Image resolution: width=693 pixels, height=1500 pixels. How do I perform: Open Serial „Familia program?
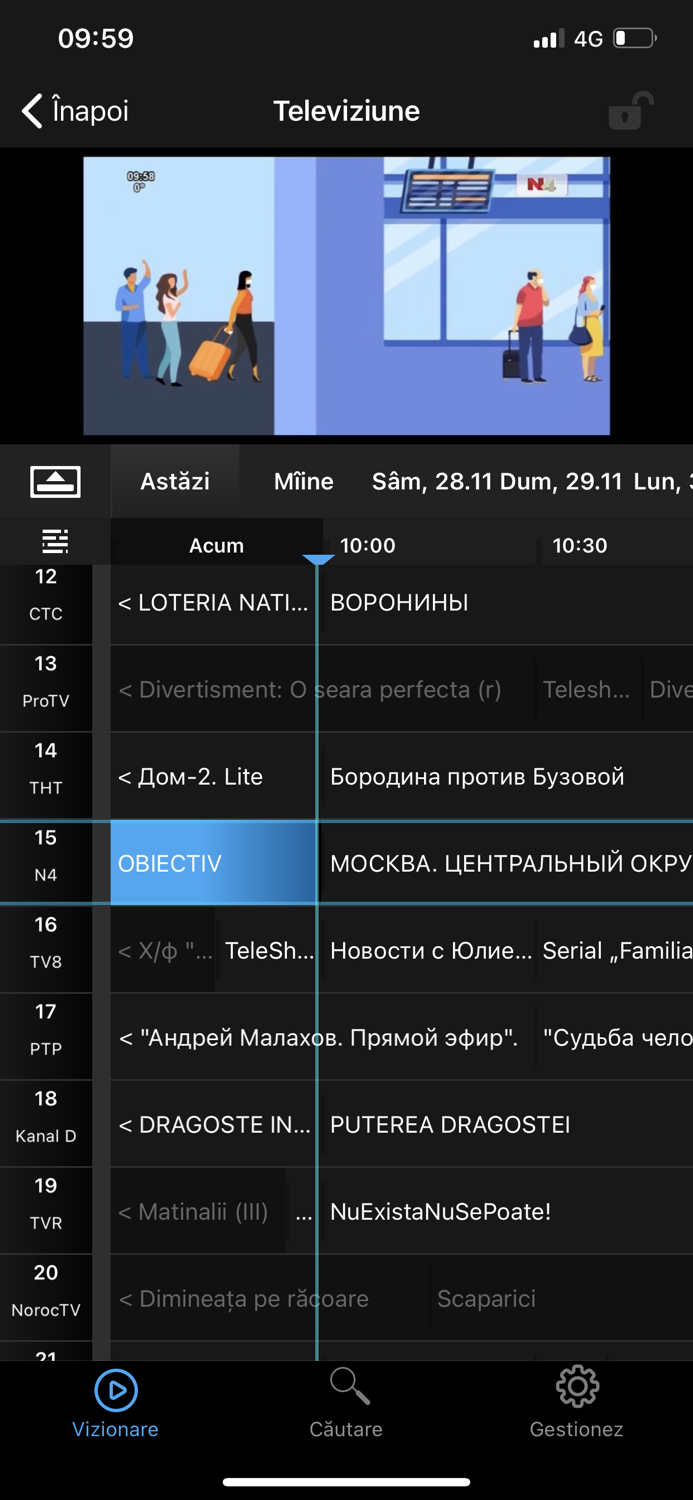615,950
